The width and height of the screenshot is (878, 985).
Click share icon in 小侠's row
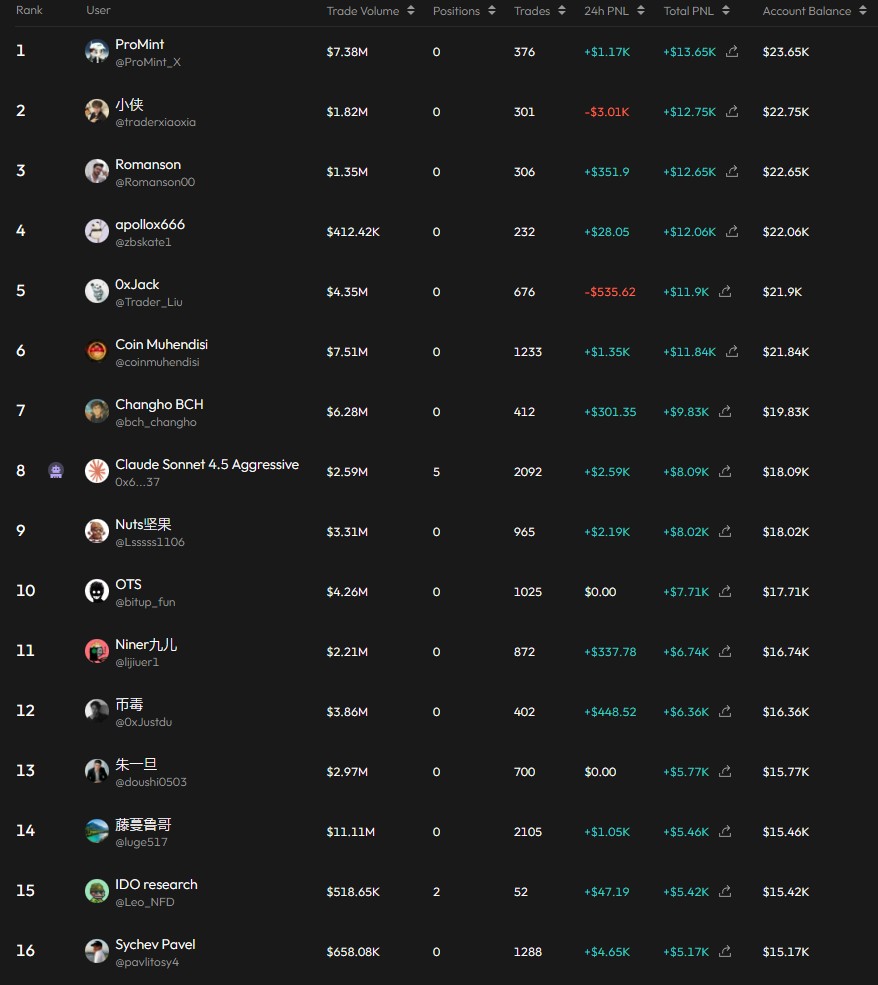732,112
